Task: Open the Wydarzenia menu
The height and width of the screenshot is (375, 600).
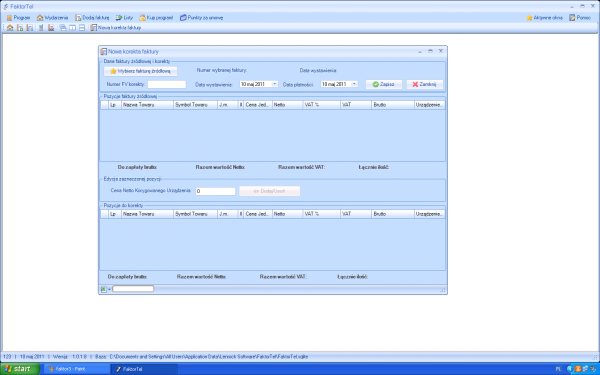Action: tap(52, 18)
